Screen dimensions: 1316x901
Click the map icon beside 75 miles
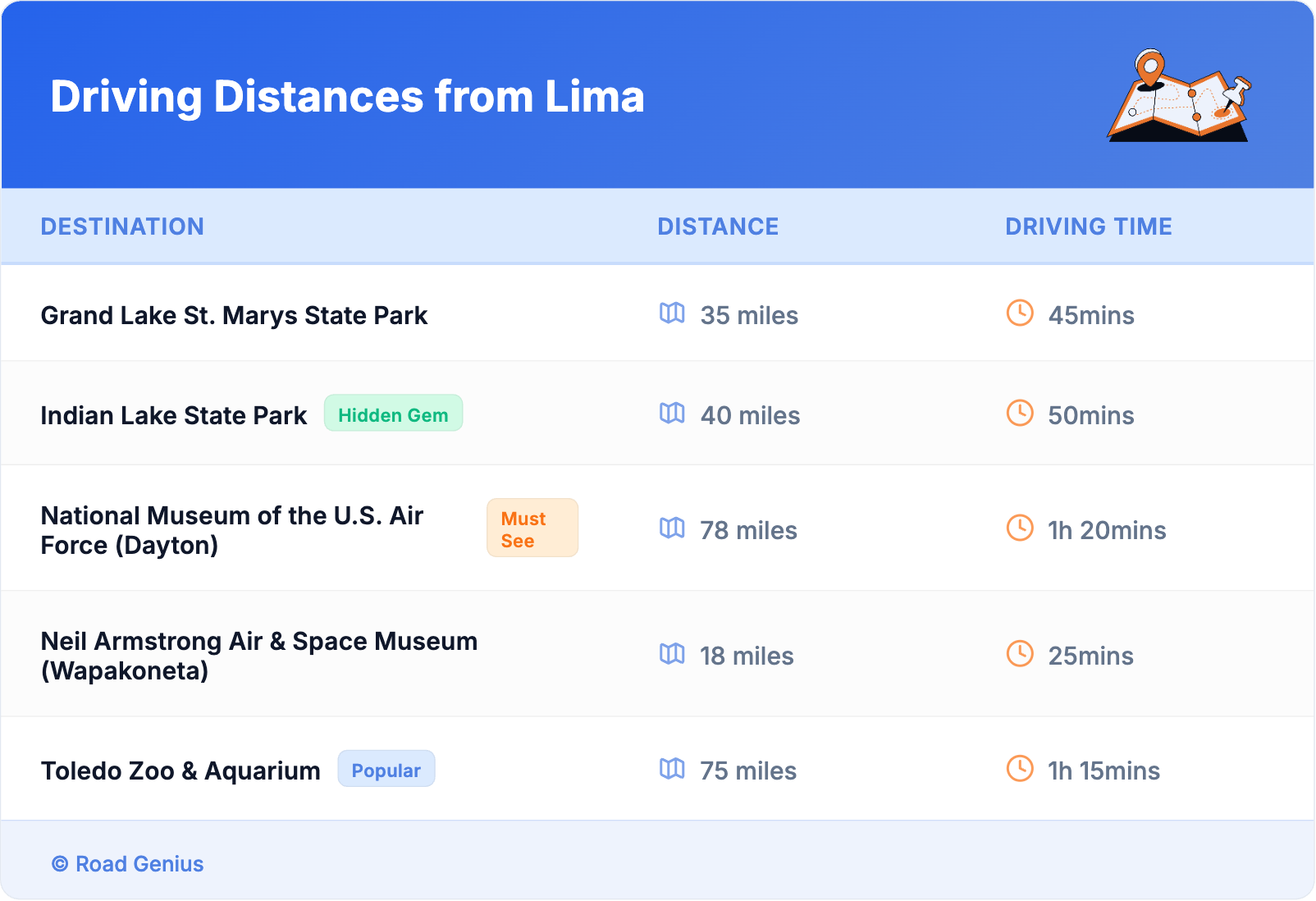[x=672, y=769]
